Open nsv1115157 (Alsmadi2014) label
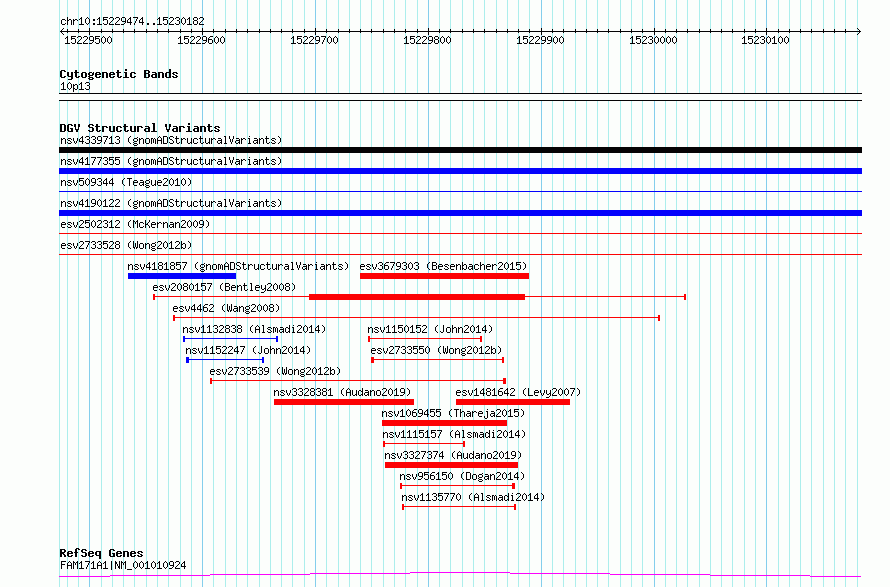Image resolution: width=890 pixels, height=587 pixels. (x=454, y=434)
